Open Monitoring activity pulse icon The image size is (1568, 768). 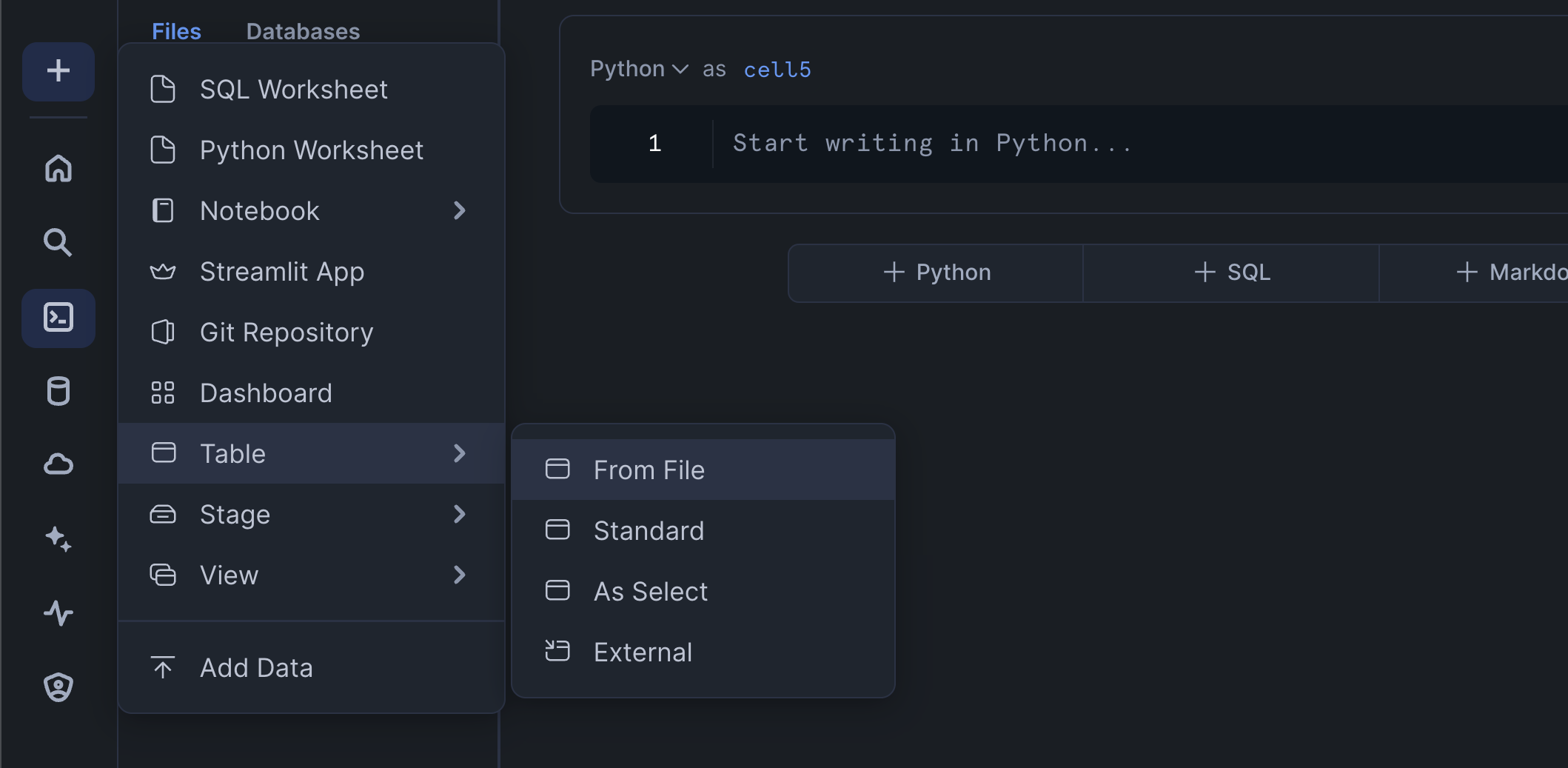(x=58, y=613)
